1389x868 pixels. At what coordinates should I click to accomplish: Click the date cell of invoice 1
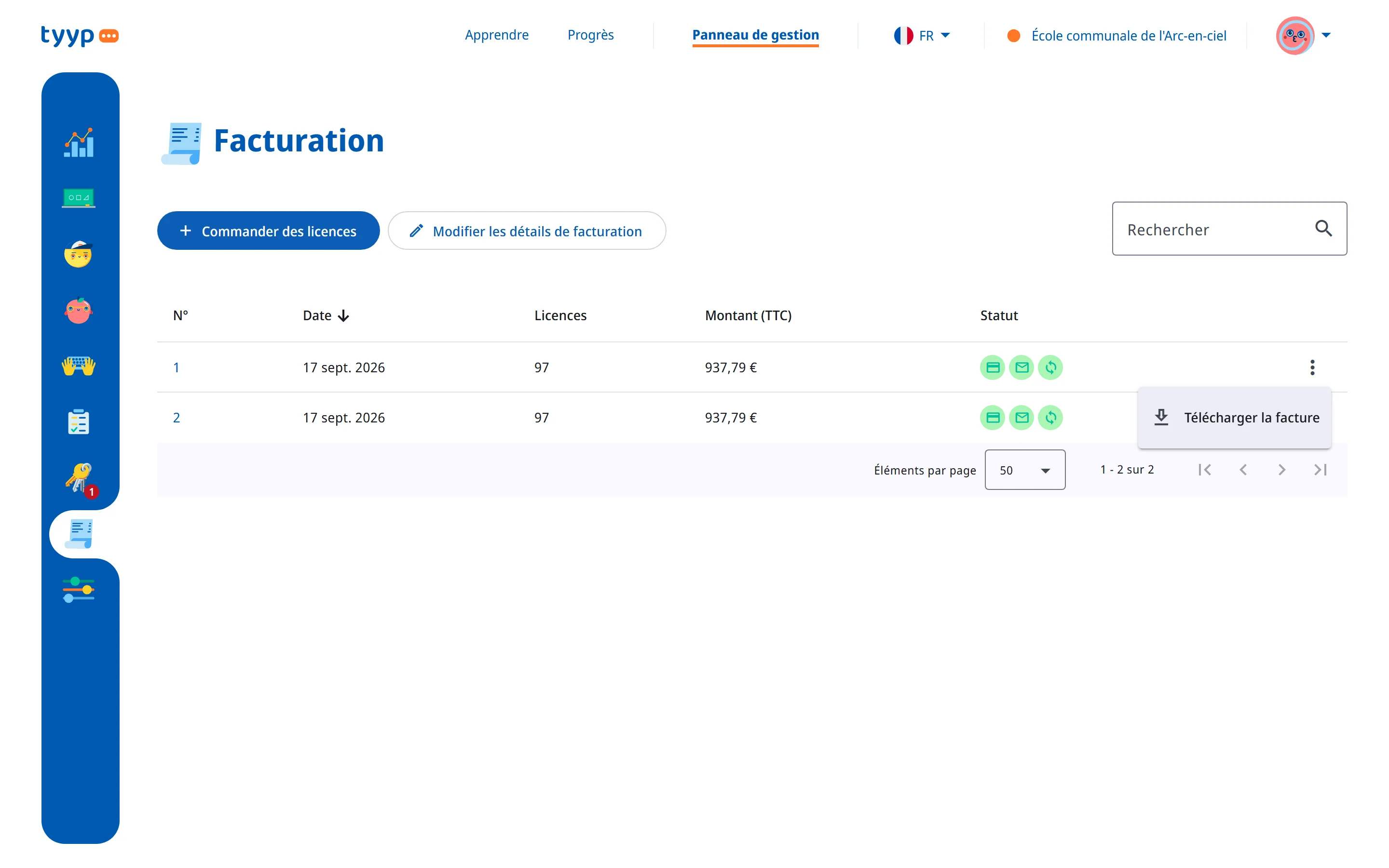pos(344,367)
